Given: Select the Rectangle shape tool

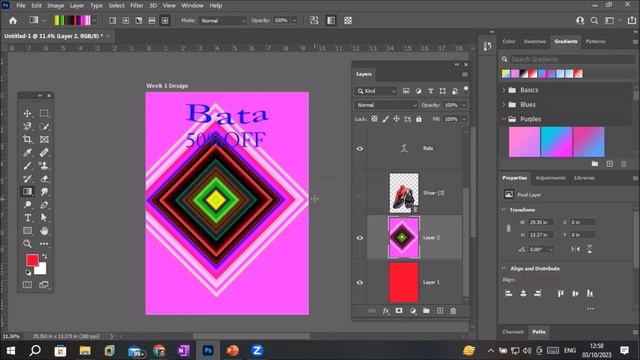Looking at the screenshot, I should click(27, 231).
